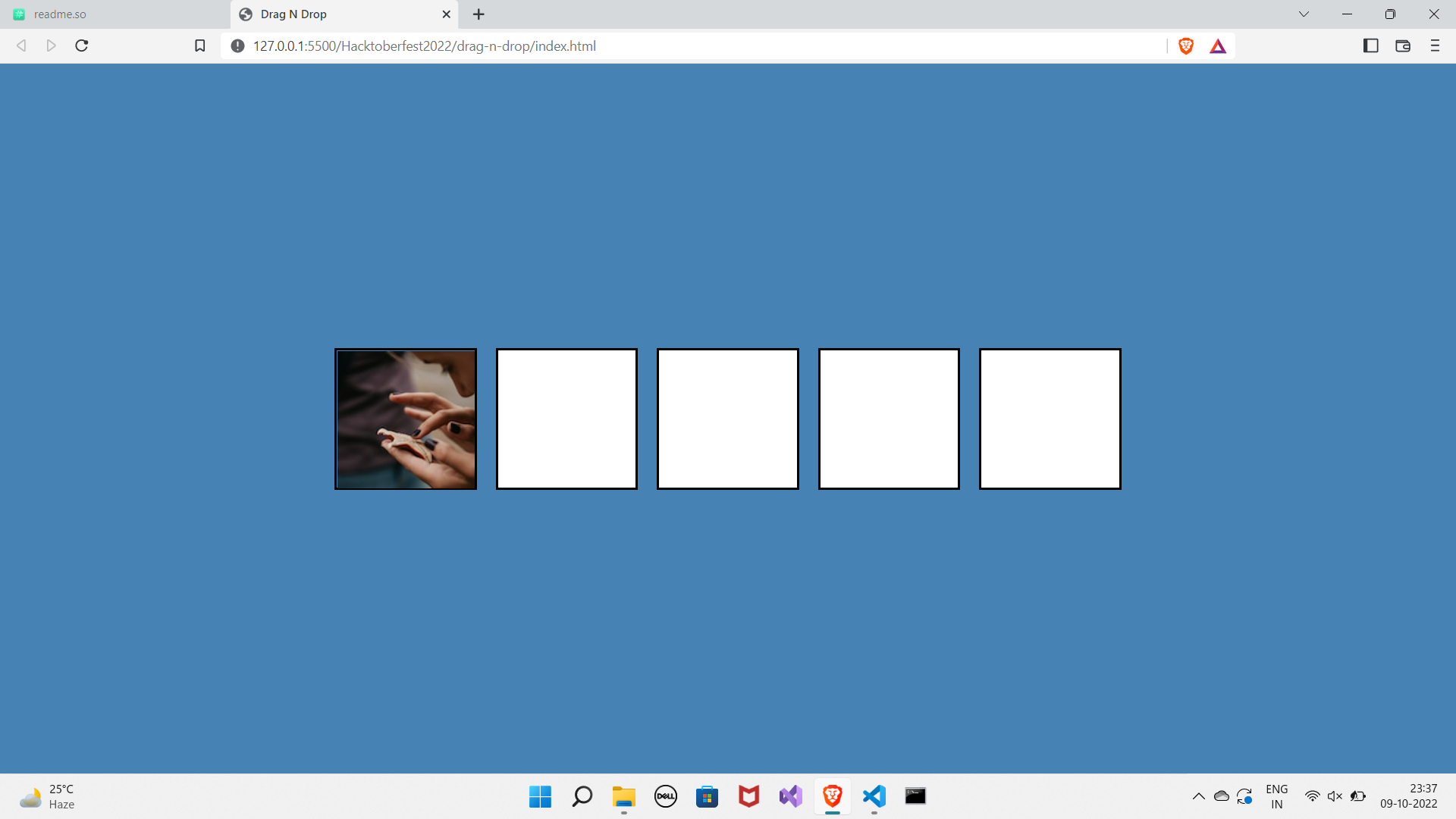Toggle the browser sidebar panel
1456x819 pixels.
click(1370, 46)
